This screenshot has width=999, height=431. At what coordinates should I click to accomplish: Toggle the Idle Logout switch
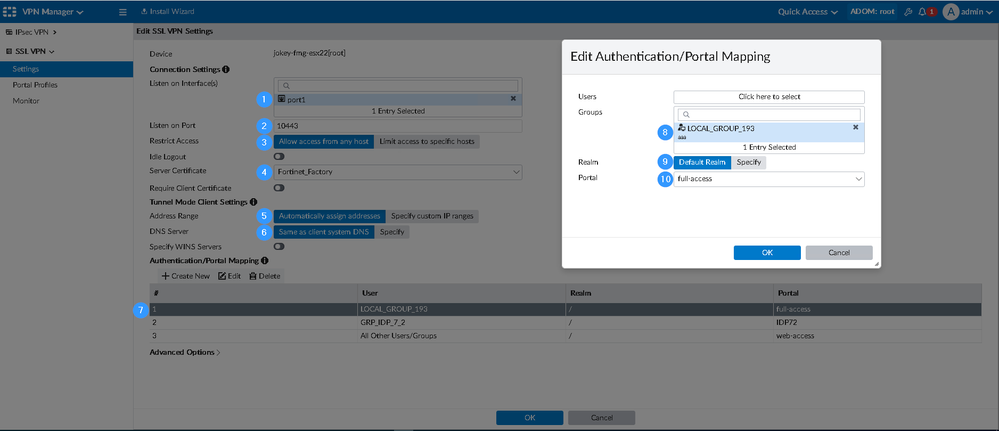click(x=279, y=157)
